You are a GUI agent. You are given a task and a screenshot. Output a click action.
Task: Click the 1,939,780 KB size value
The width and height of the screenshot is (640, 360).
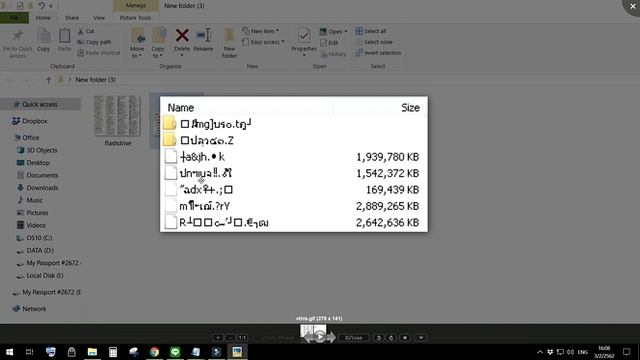pos(388,157)
